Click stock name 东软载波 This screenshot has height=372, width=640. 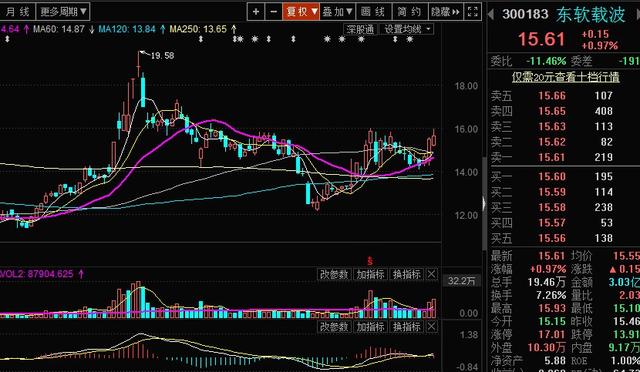click(590, 14)
